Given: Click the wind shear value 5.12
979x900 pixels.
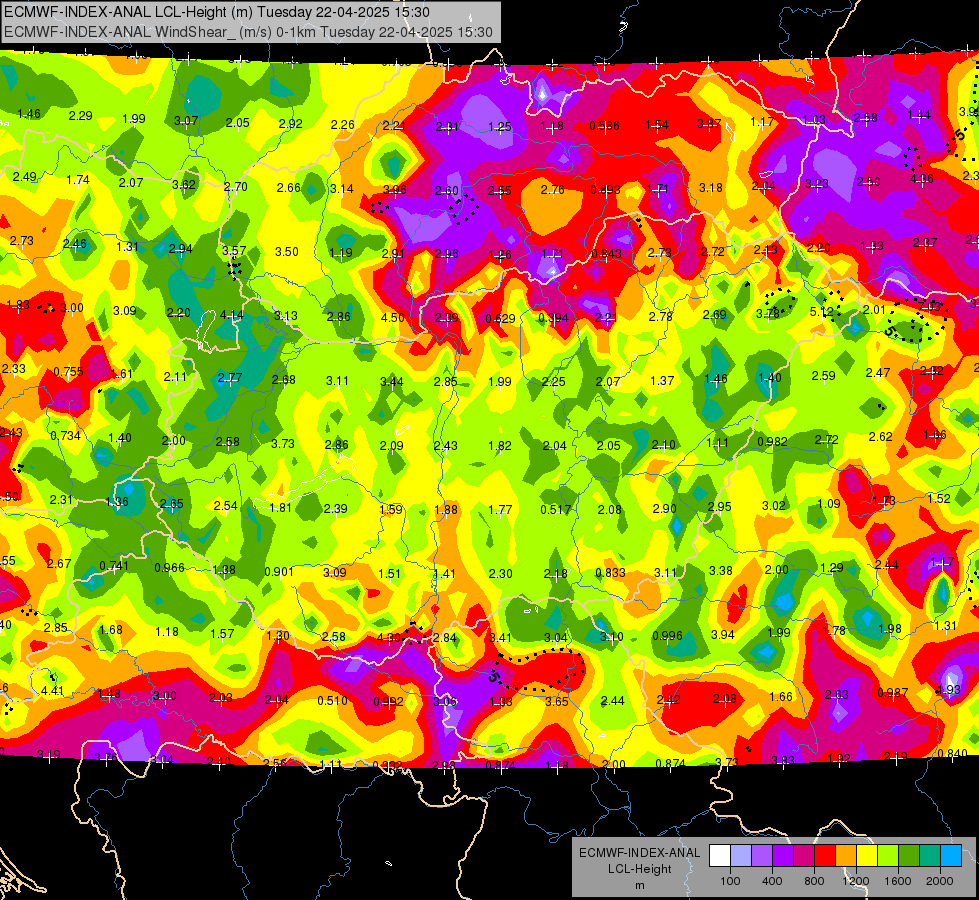Looking at the screenshot, I should pyautogui.click(x=821, y=311).
